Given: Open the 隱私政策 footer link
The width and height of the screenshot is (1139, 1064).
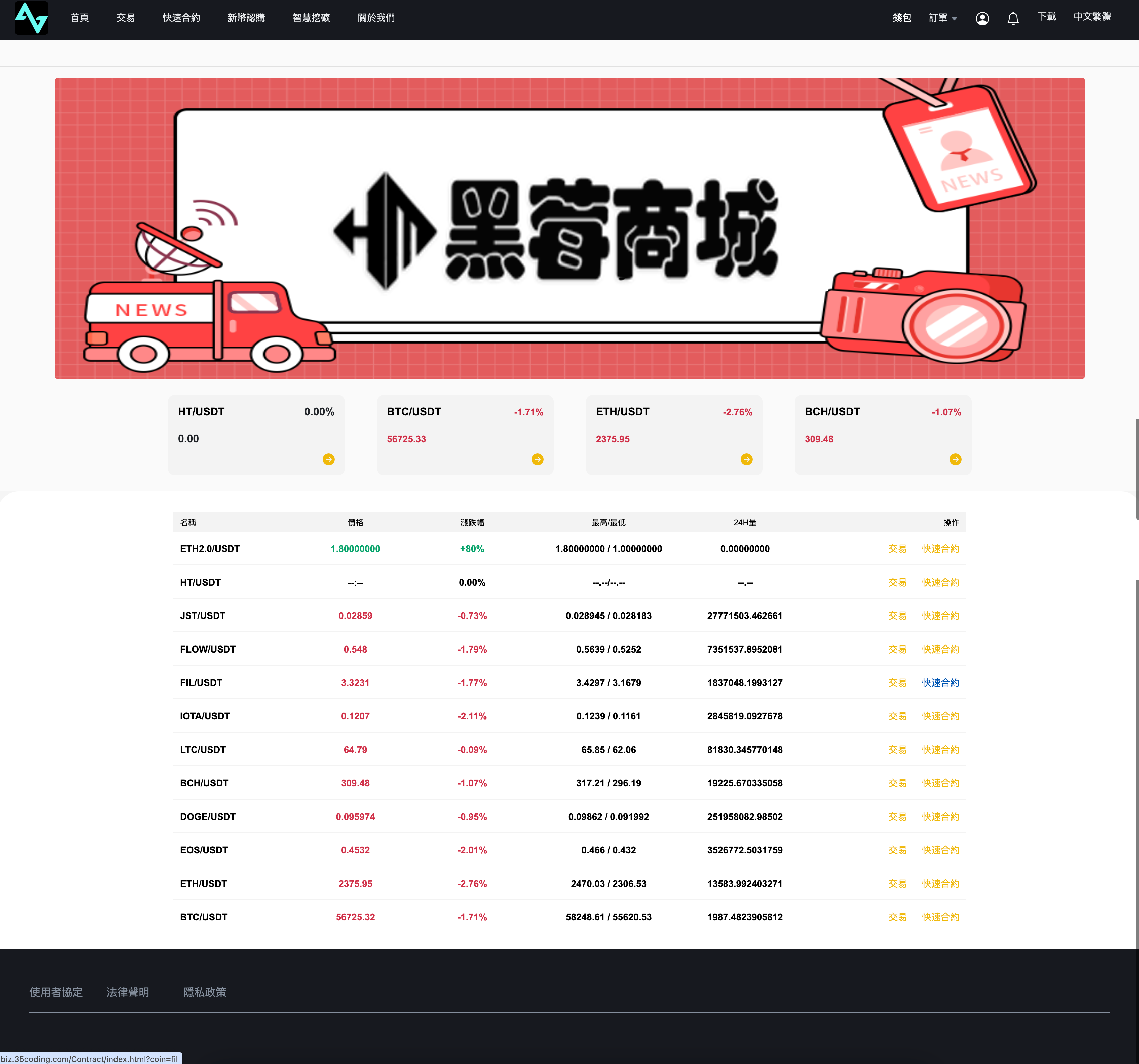Looking at the screenshot, I should pos(205,992).
